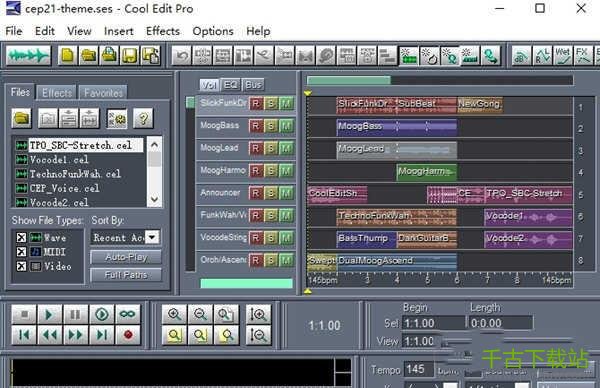
Task: Open the Sort By dropdown
Action: click(152, 238)
